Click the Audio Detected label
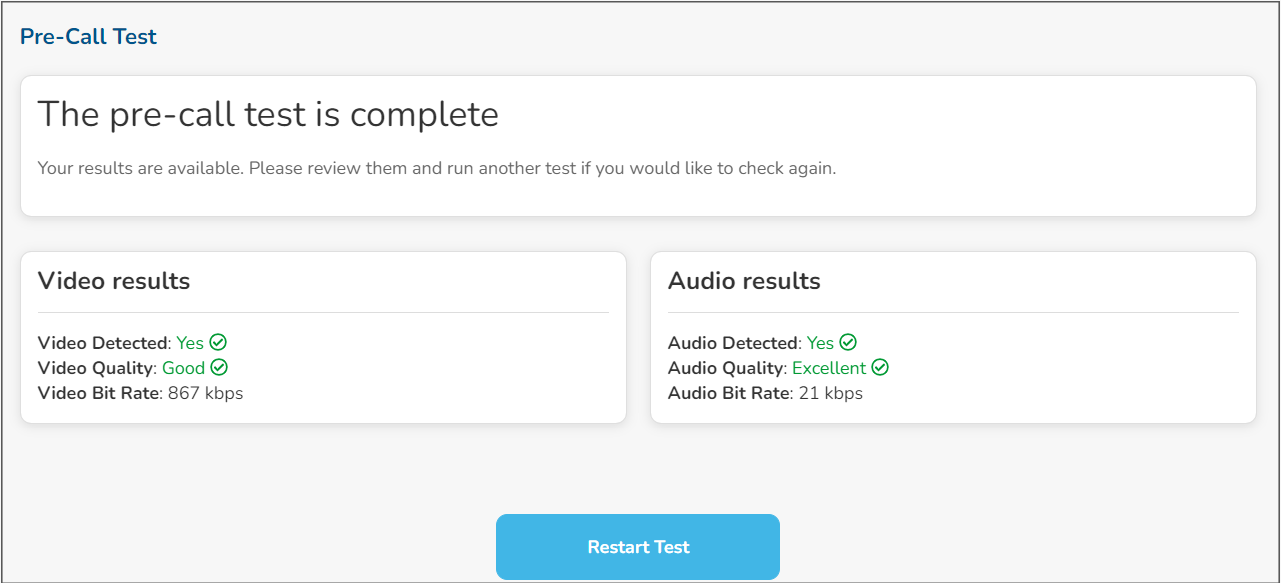This screenshot has height=583, width=1281. click(734, 343)
